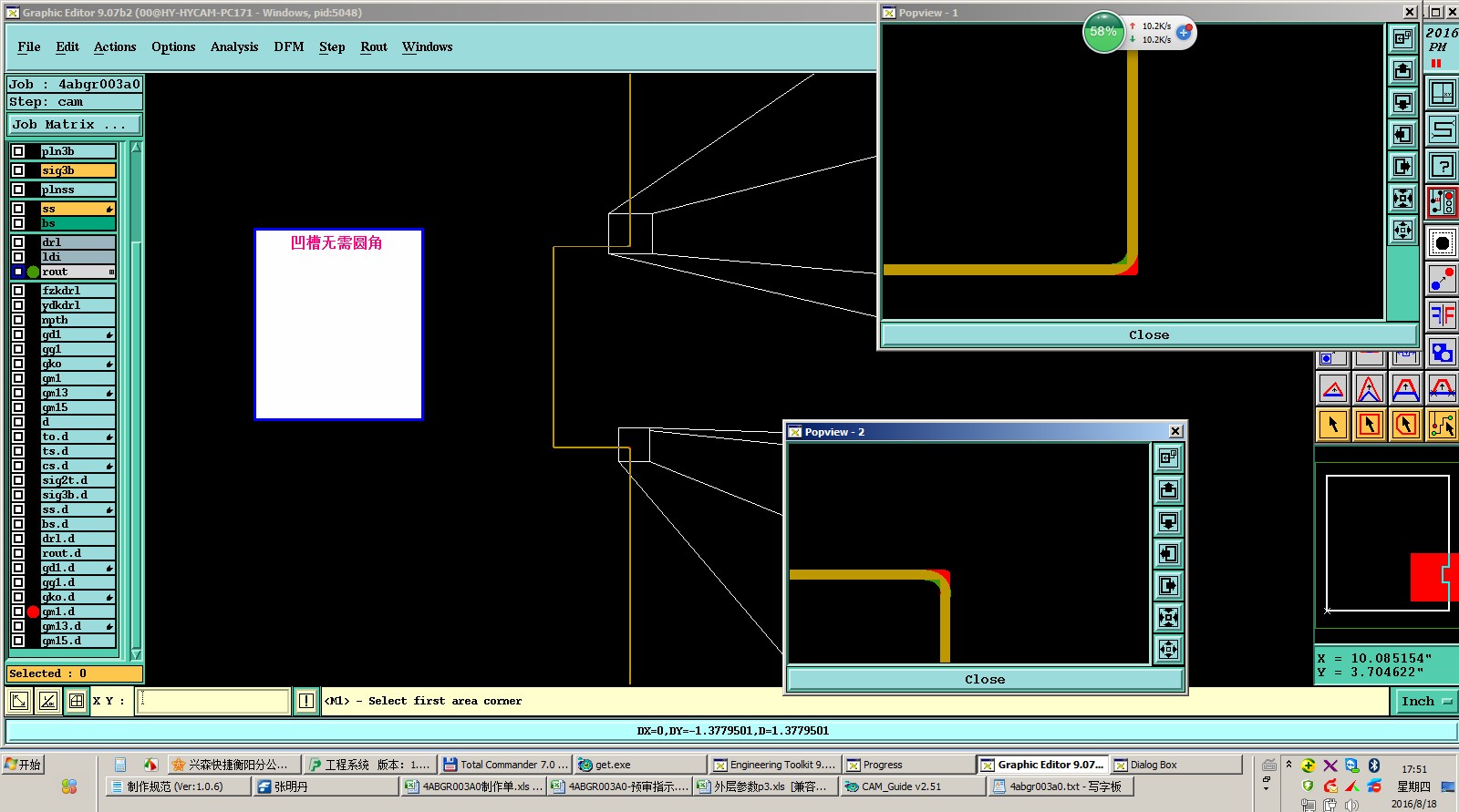Close Popview 1 with Close button
Image resolution: width=1459 pixels, height=812 pixels.
(x=1149, y=335)
